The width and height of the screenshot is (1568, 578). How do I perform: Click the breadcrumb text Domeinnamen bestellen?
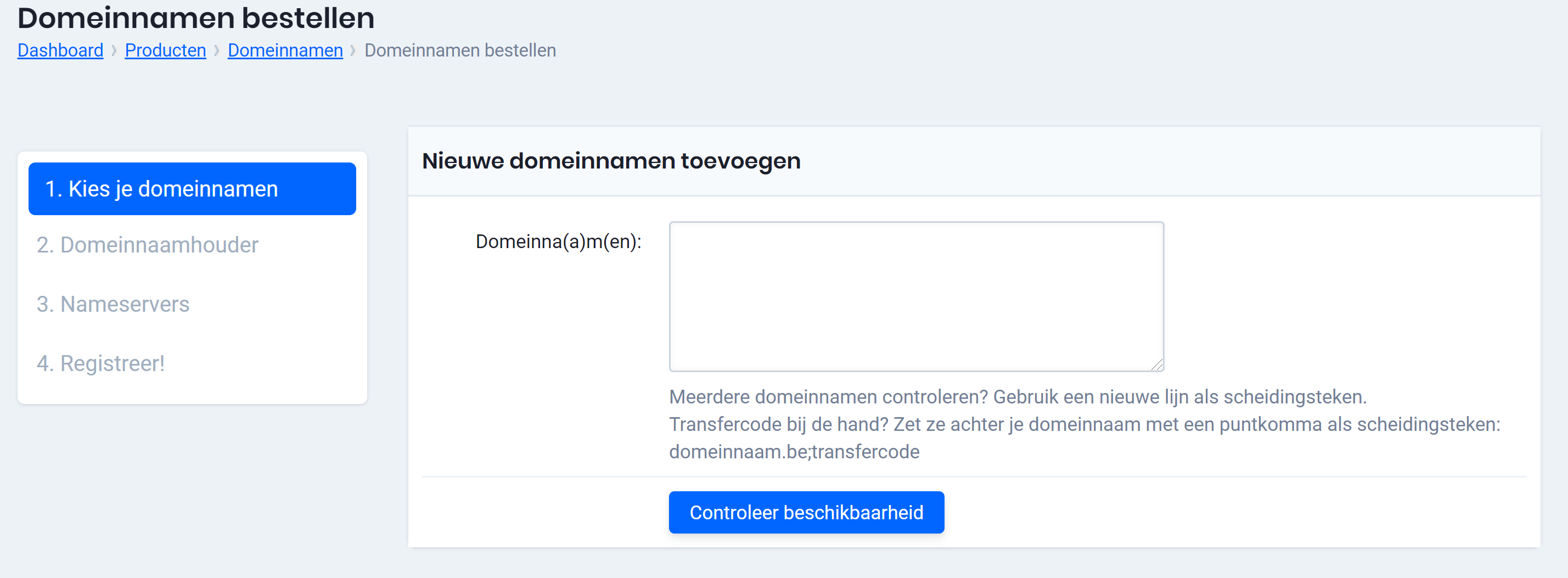(x=459, y=50)
